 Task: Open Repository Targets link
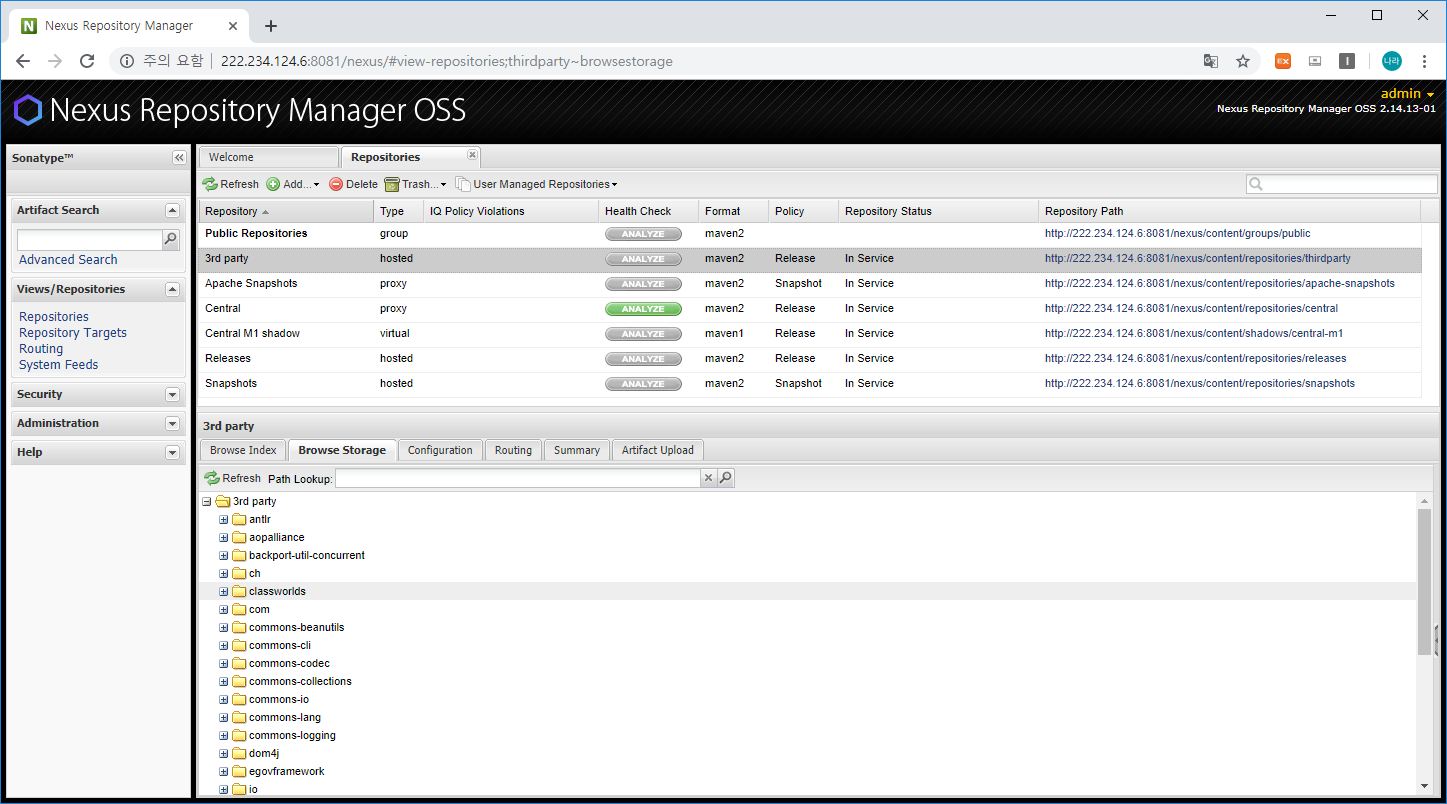pyautogui.click(x=73, y=333)
